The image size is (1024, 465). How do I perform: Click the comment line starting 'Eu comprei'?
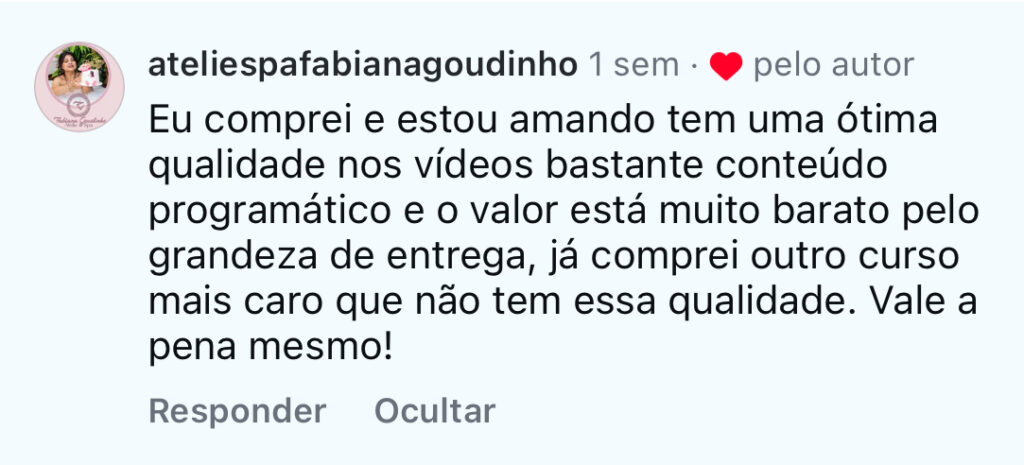tap(543, 120)
